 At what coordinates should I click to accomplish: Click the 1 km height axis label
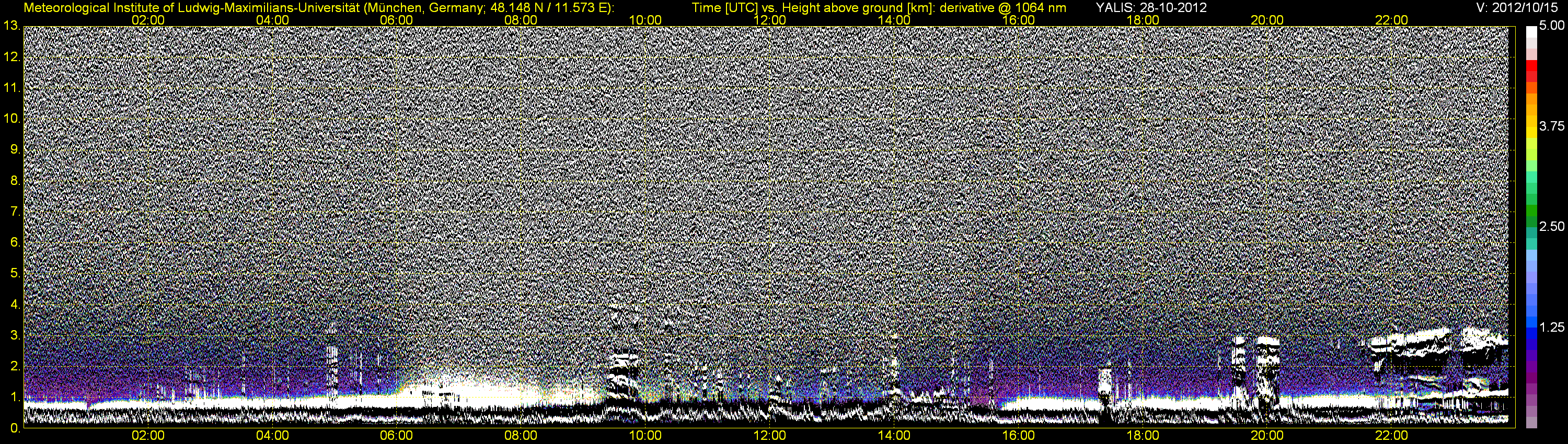(15, 397)
